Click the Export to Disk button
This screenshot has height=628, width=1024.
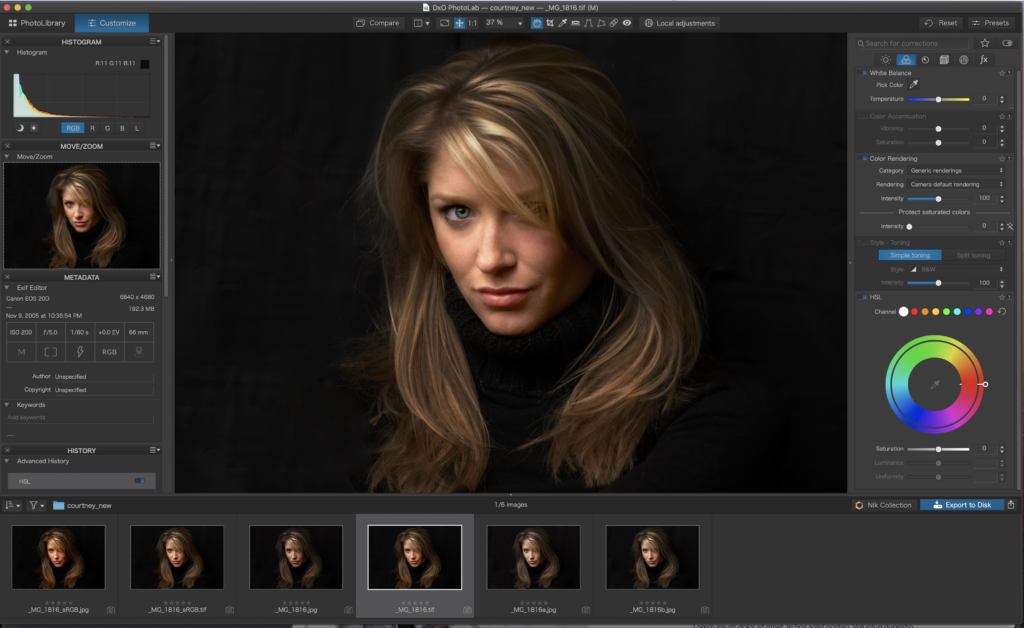coord(961,505)
